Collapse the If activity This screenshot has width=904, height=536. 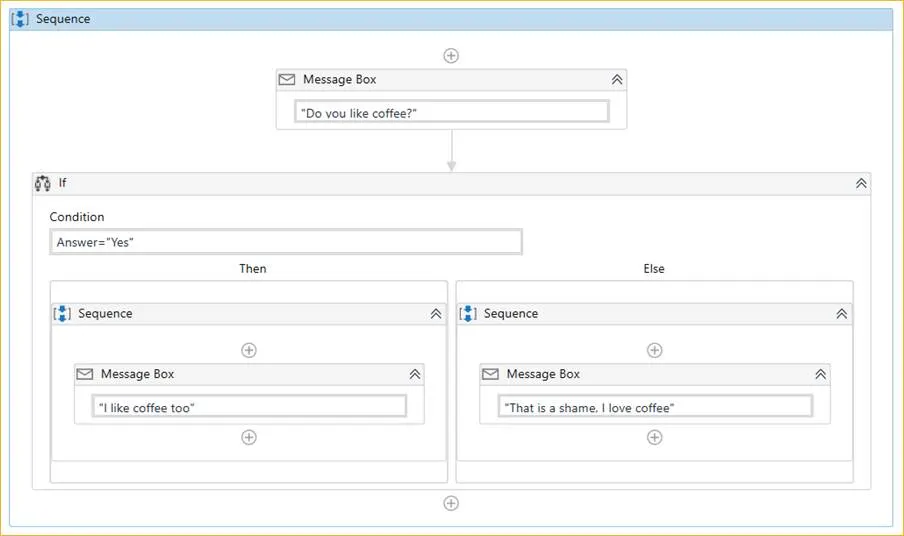pos(861,183)
